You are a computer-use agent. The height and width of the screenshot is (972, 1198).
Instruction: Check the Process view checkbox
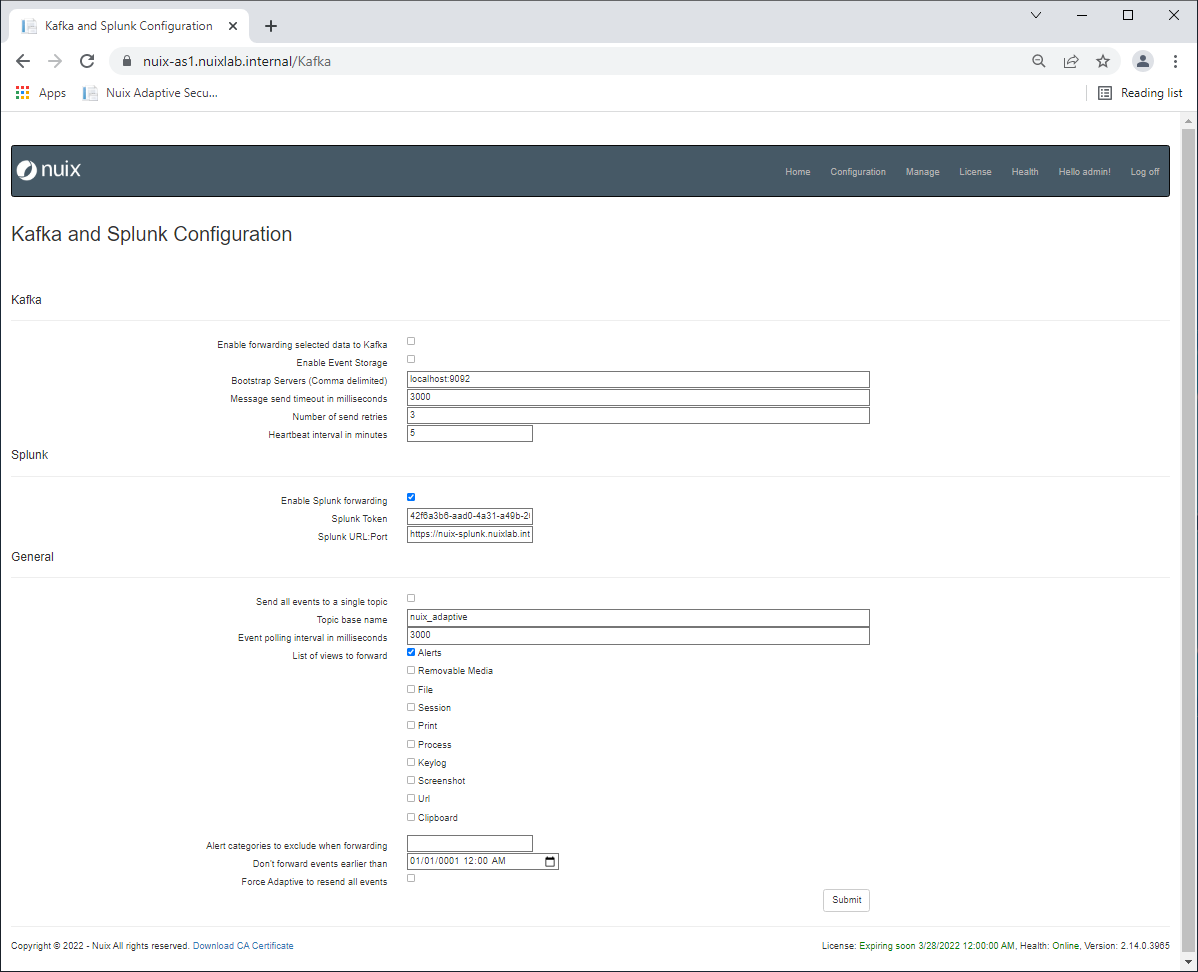point(411,744)
